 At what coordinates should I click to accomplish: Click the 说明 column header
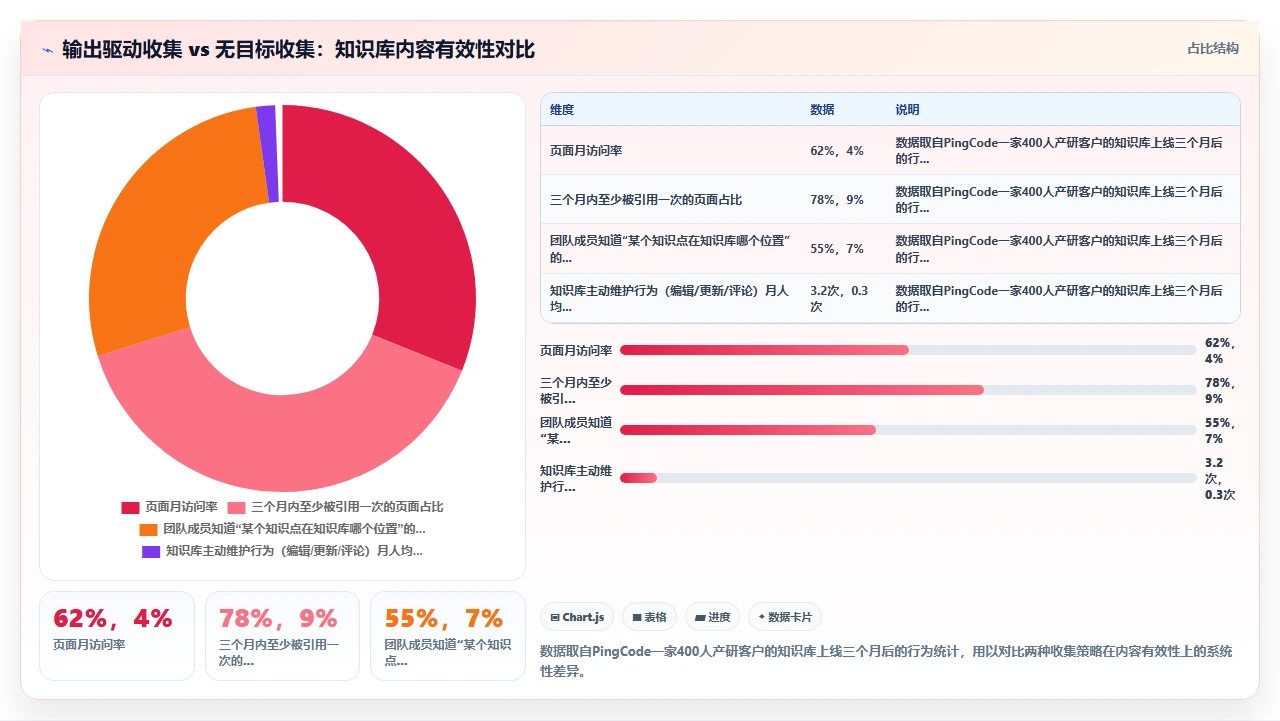[x=907, y=110]
